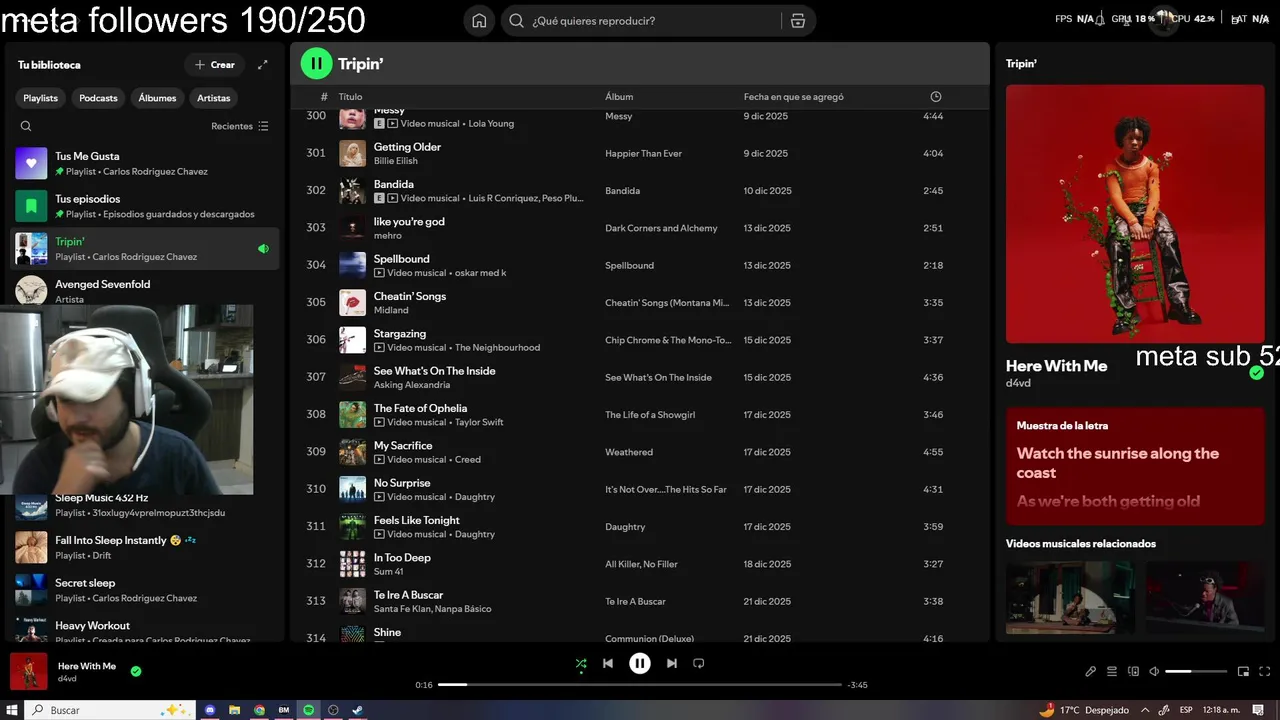Enter fullscreen with the expand icon
Image resolution: width=1280 pixels, height=720 pixels.
[x=1265, y=671]
